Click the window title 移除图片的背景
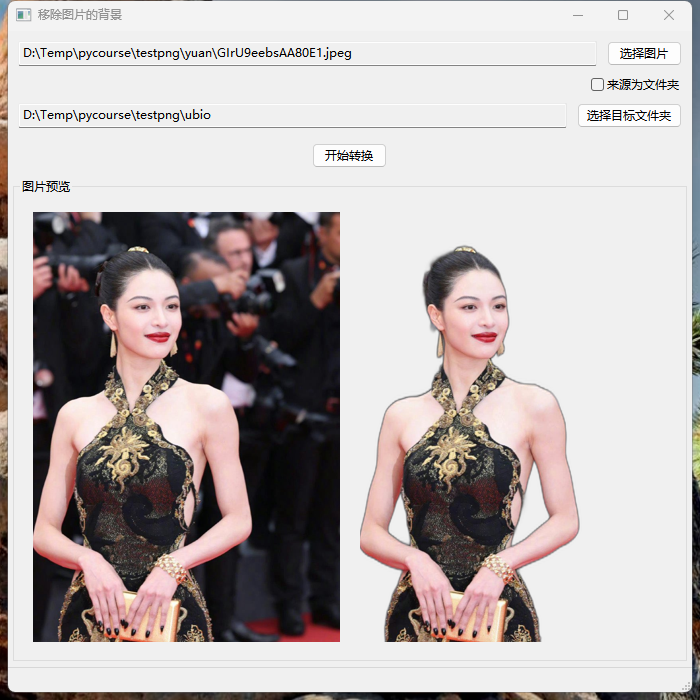The width and height of the screenshot is (700, 700). point(80,15)
